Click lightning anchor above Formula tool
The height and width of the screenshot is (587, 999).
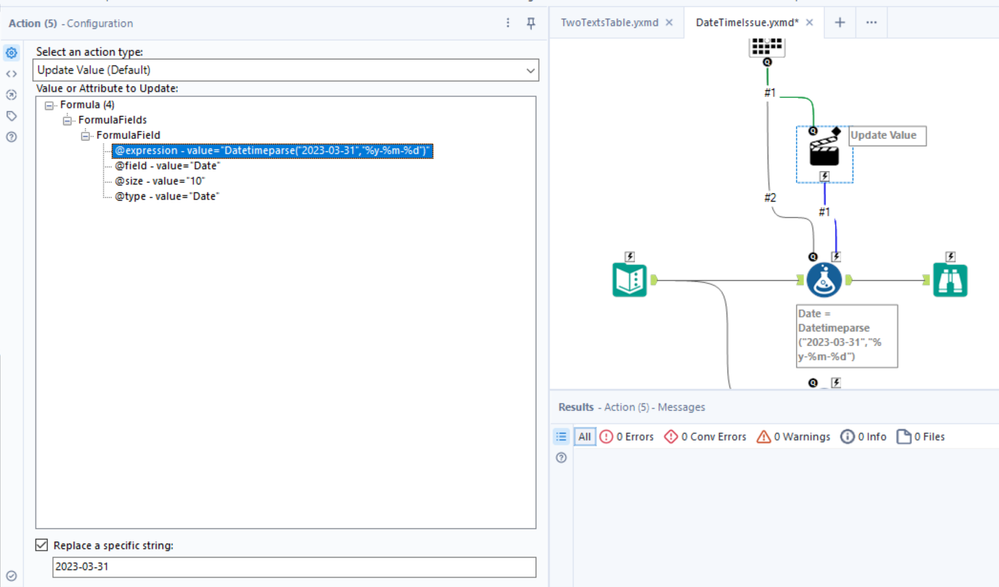point(836,256)
